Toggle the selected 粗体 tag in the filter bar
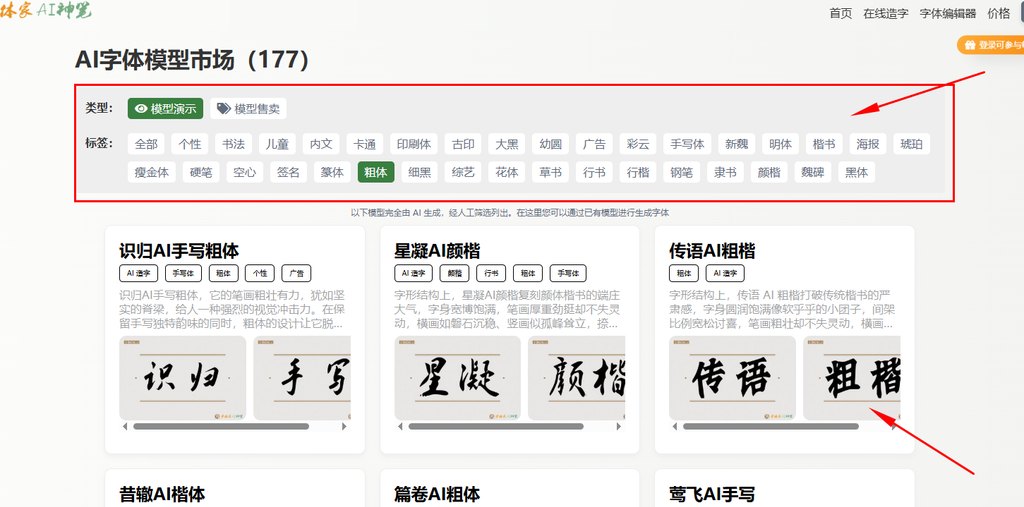Viewport: 1024px width, 507px height. coord(376,172)
